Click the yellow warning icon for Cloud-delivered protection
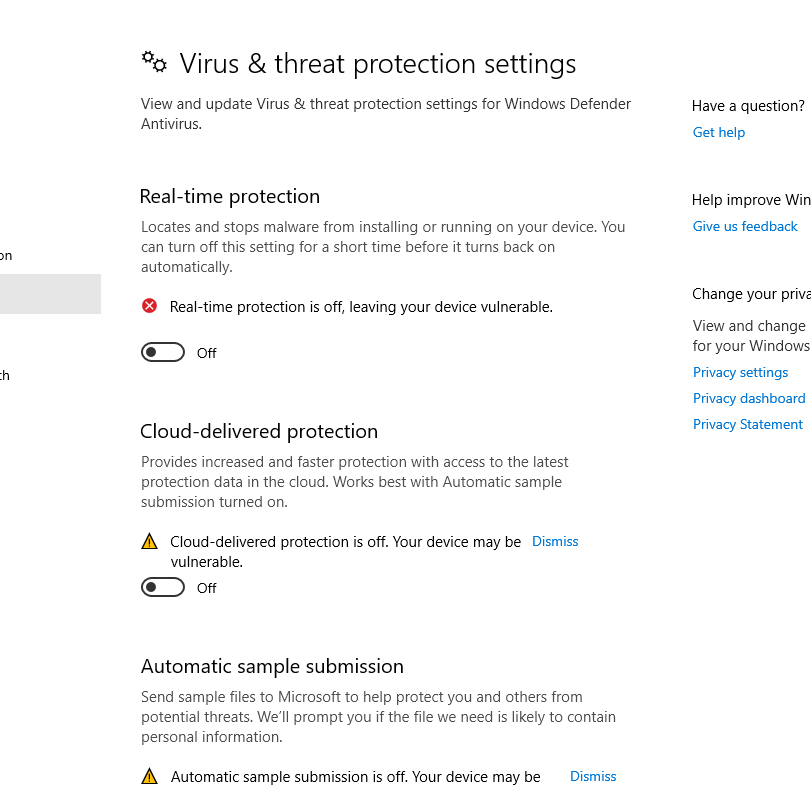Image resolution: width=811 pixels, height=788 pixels. (x=150, y=542)
